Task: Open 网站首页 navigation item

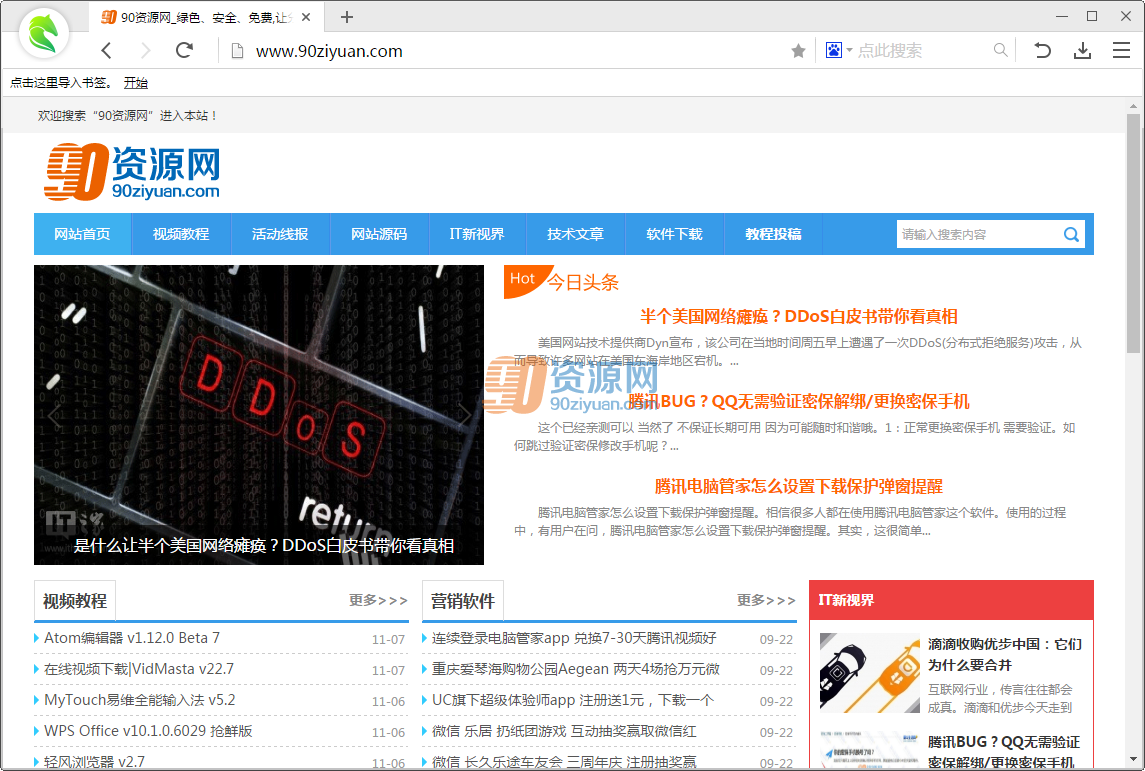Action: [x=83, y=234]
